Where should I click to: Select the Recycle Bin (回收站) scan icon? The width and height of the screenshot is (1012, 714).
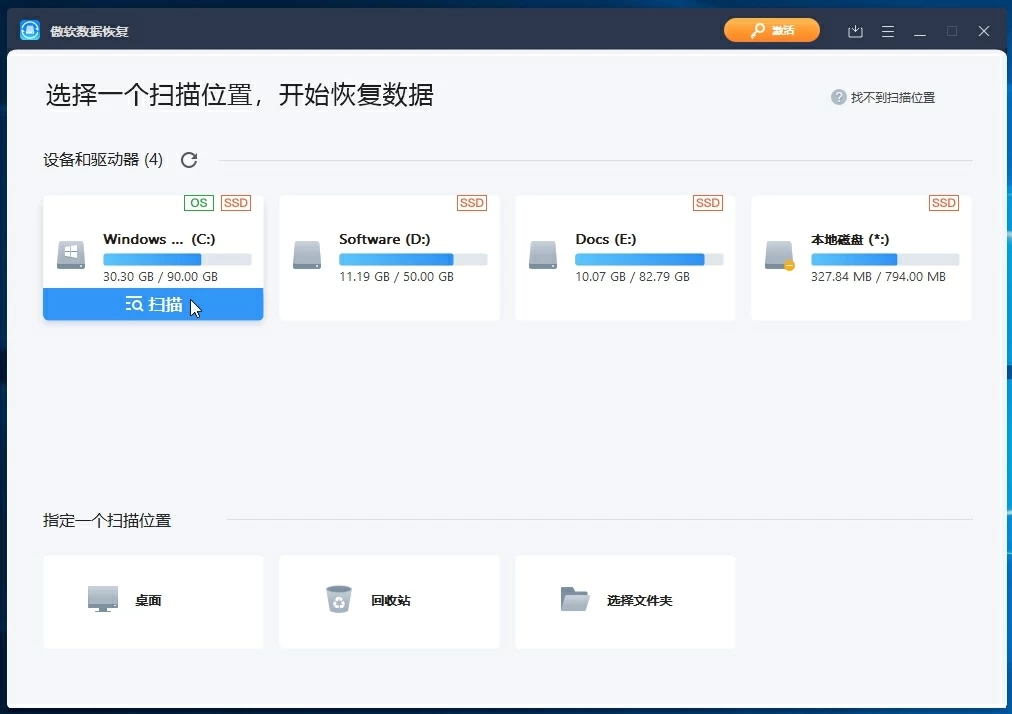(x=338, y=598)
